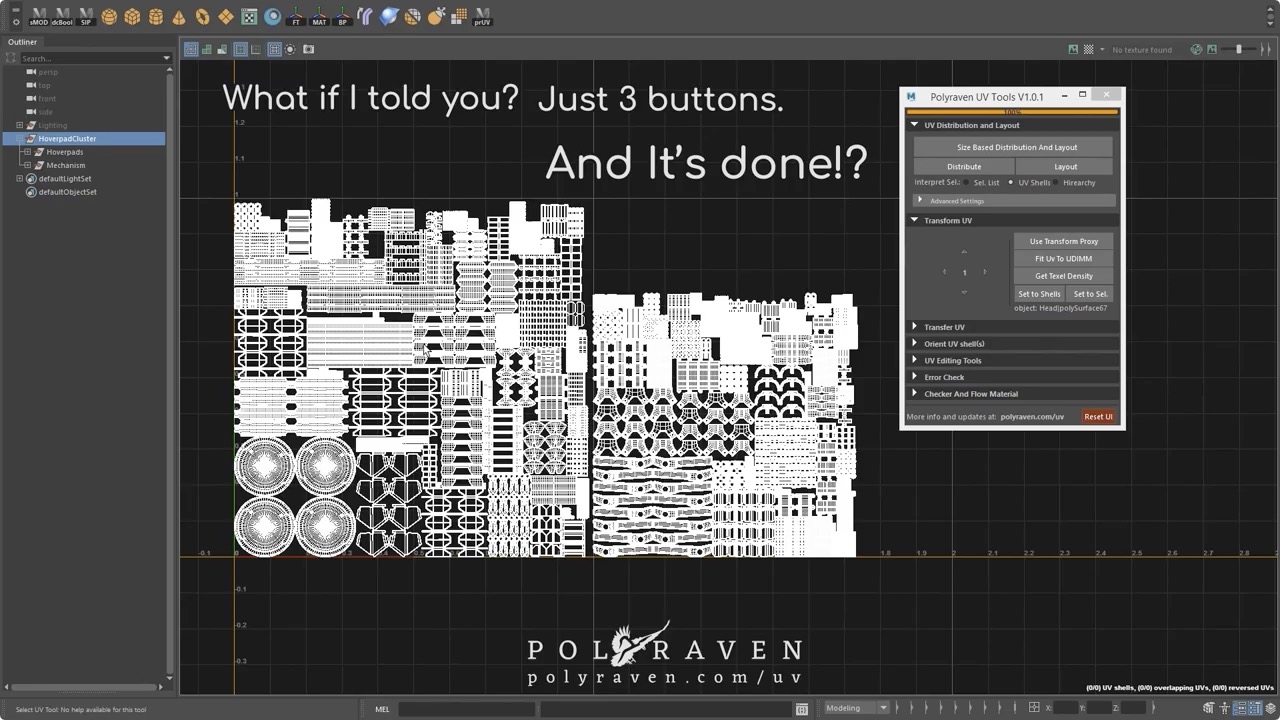Image resolution: width=1280 pixels, height=720 pixels.
Task: Select HoverpadCluster in the Outliner
Action: [x=67, y=138]
